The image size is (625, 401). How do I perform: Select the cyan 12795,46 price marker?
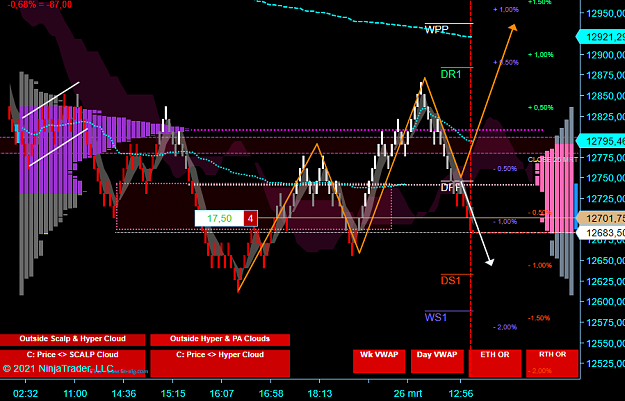(x=600, y=141)
